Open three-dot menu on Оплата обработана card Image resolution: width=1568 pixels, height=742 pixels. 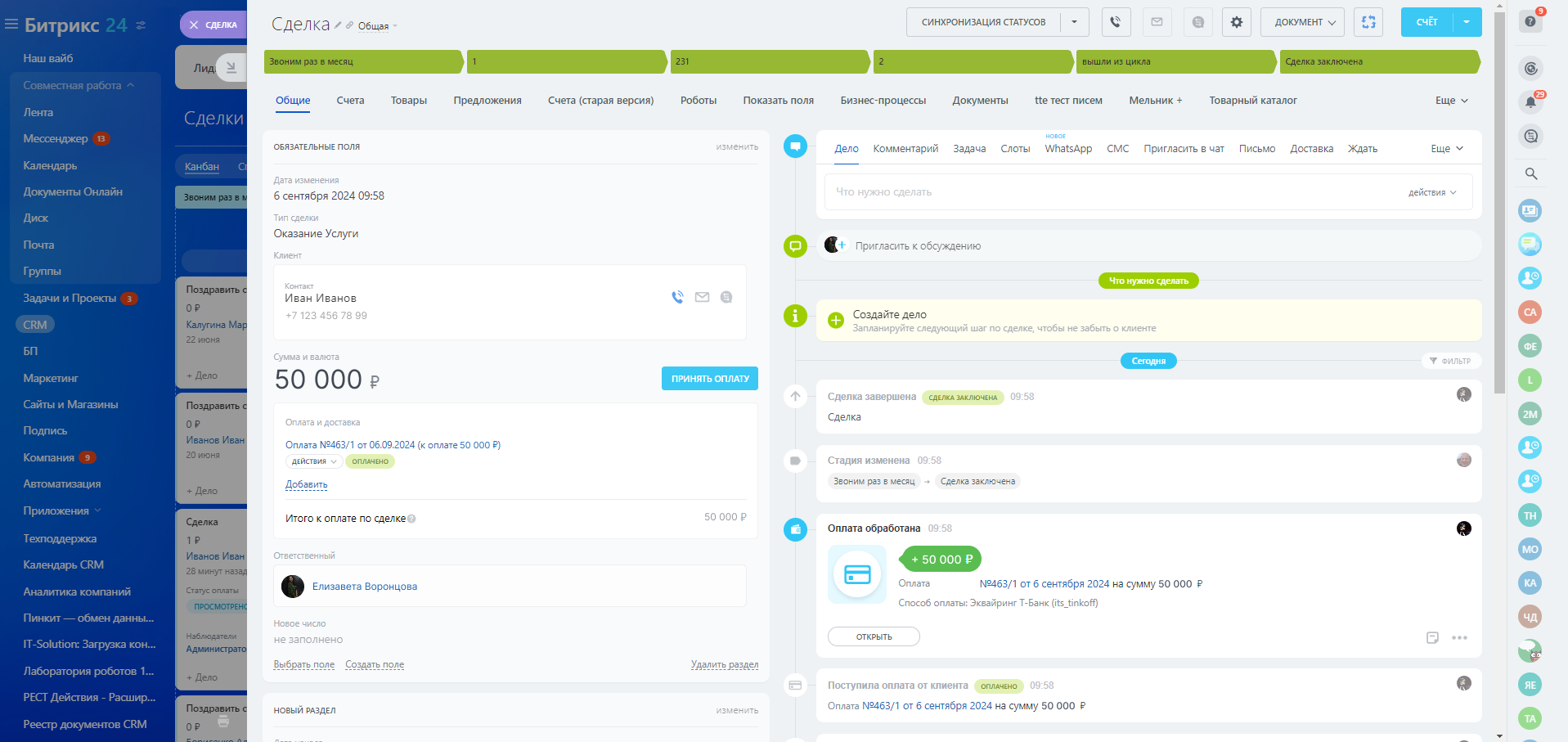click(1459, 637)
